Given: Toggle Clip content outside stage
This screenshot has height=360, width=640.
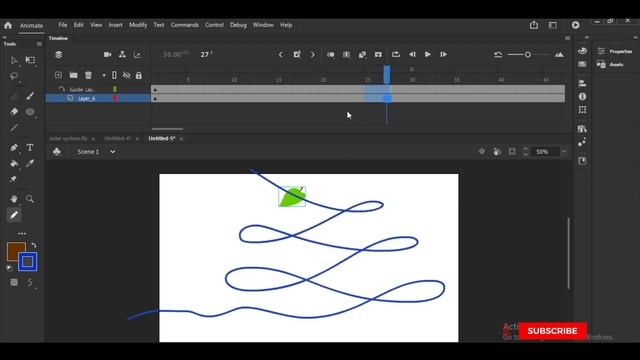Looking at the screenshot, I should pyautogui.click(x=512, y=151).
